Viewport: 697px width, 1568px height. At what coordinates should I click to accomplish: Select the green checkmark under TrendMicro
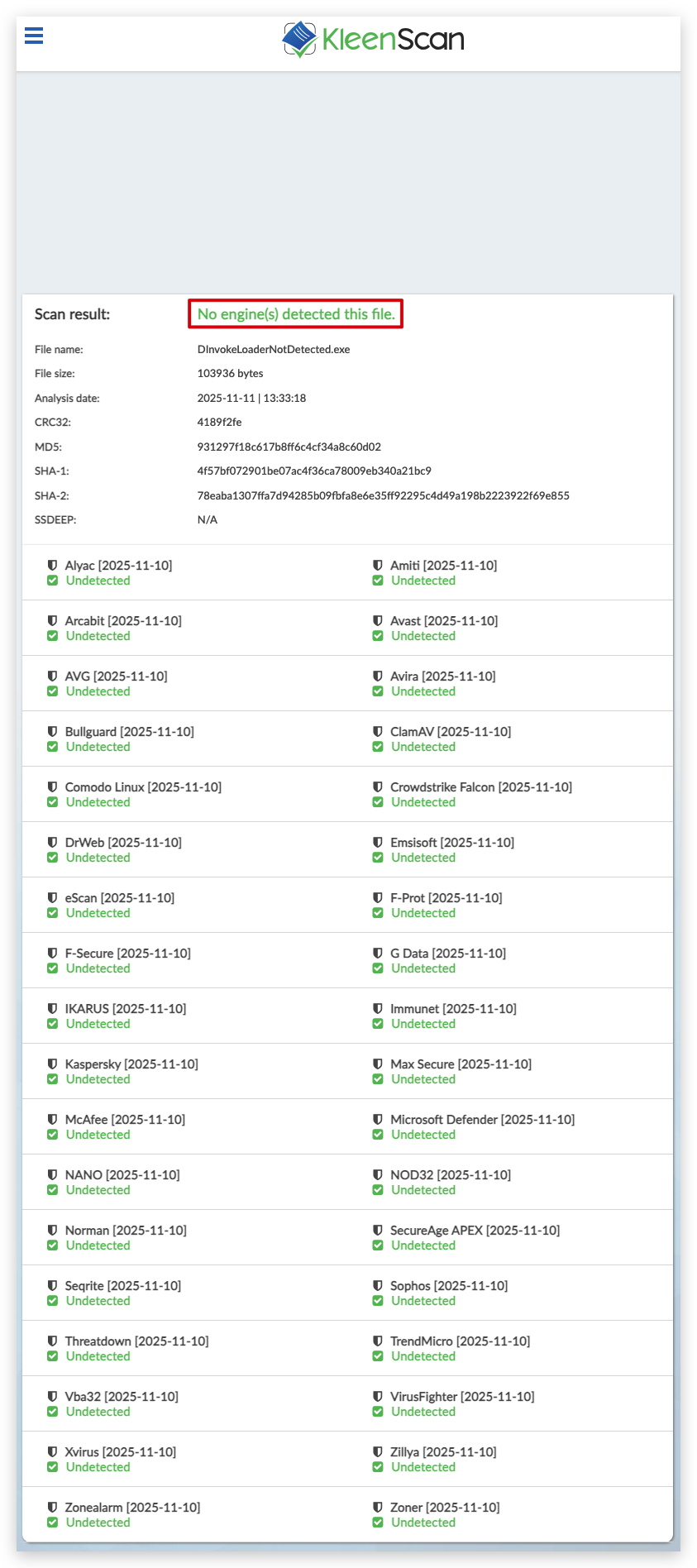pos(378,1356)
